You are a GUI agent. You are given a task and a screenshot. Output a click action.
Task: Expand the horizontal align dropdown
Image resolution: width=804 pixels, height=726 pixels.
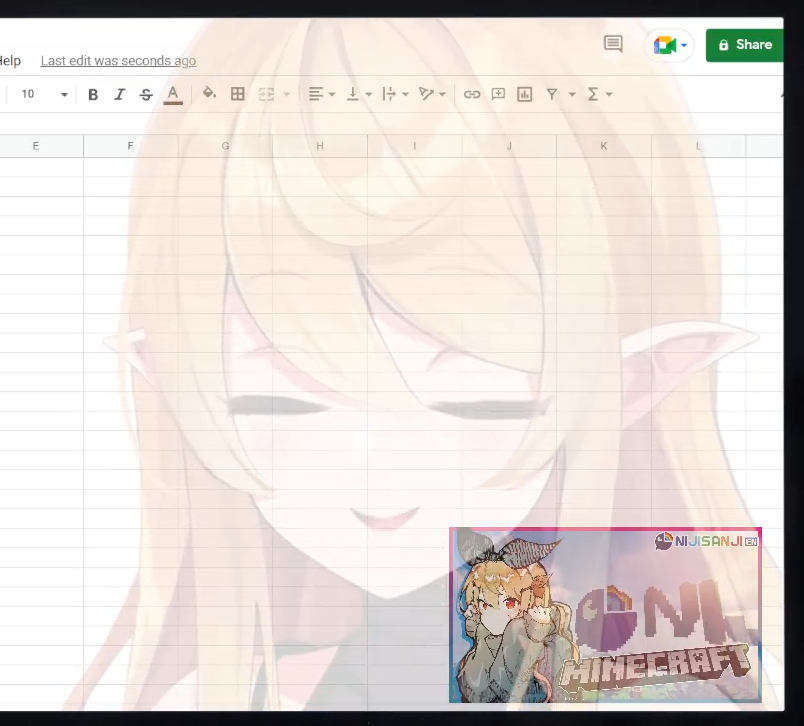point(321,94)
